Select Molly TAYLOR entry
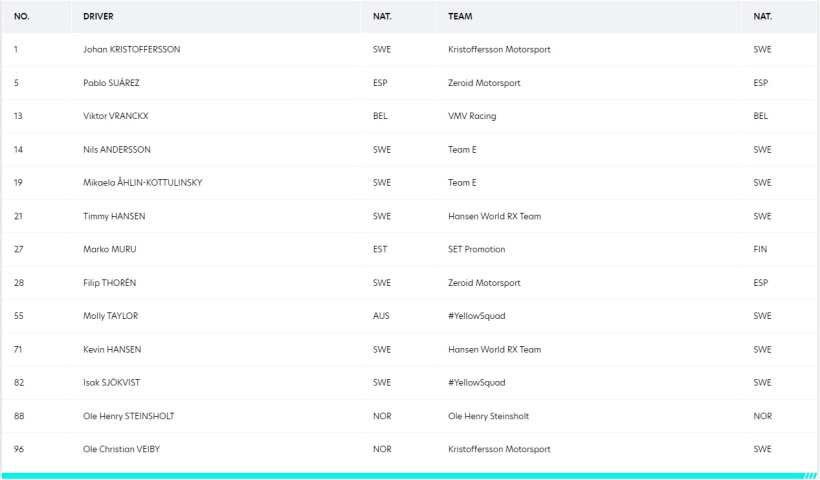Viewport: 820px width, 480px height. point(111,316)
